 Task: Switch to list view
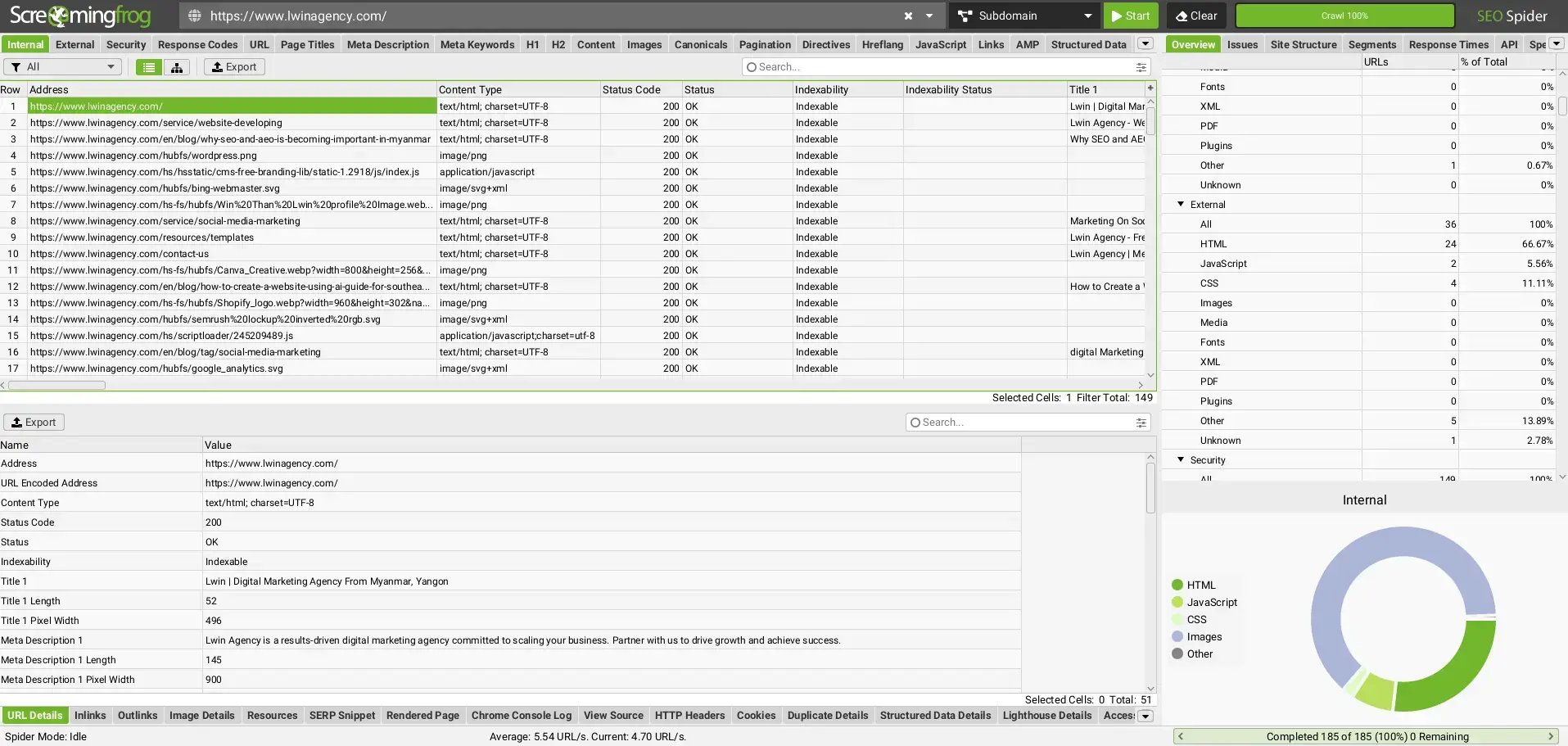point(148,67)
